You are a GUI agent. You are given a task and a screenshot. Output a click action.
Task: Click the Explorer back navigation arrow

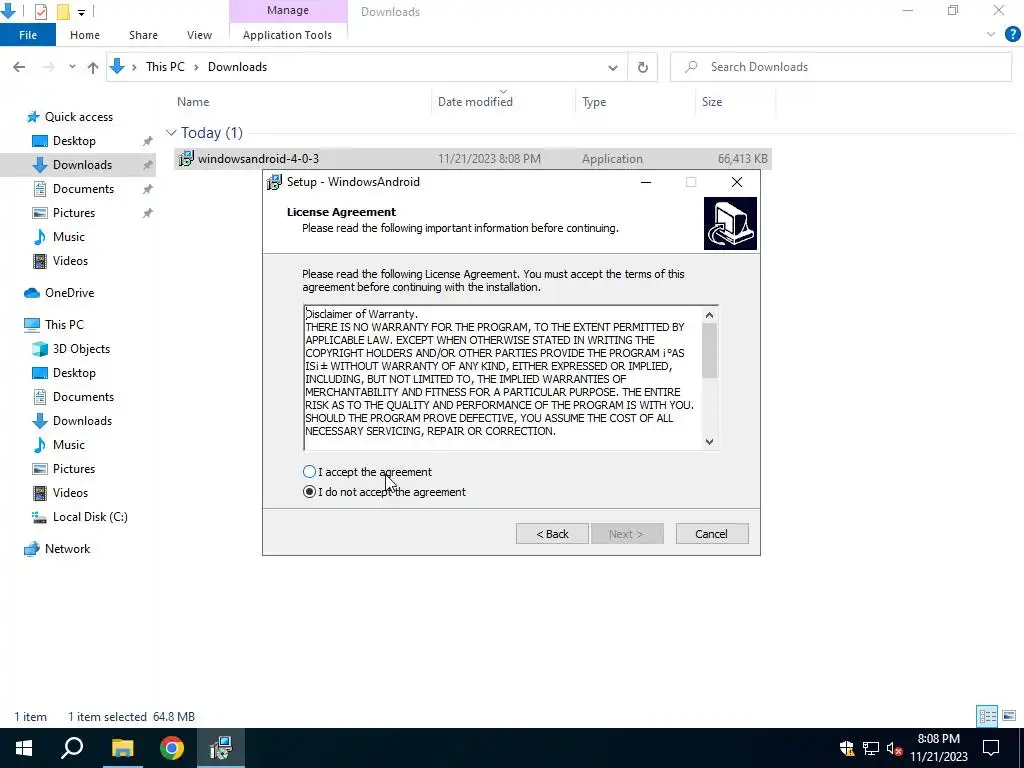[x=19, y=67]
